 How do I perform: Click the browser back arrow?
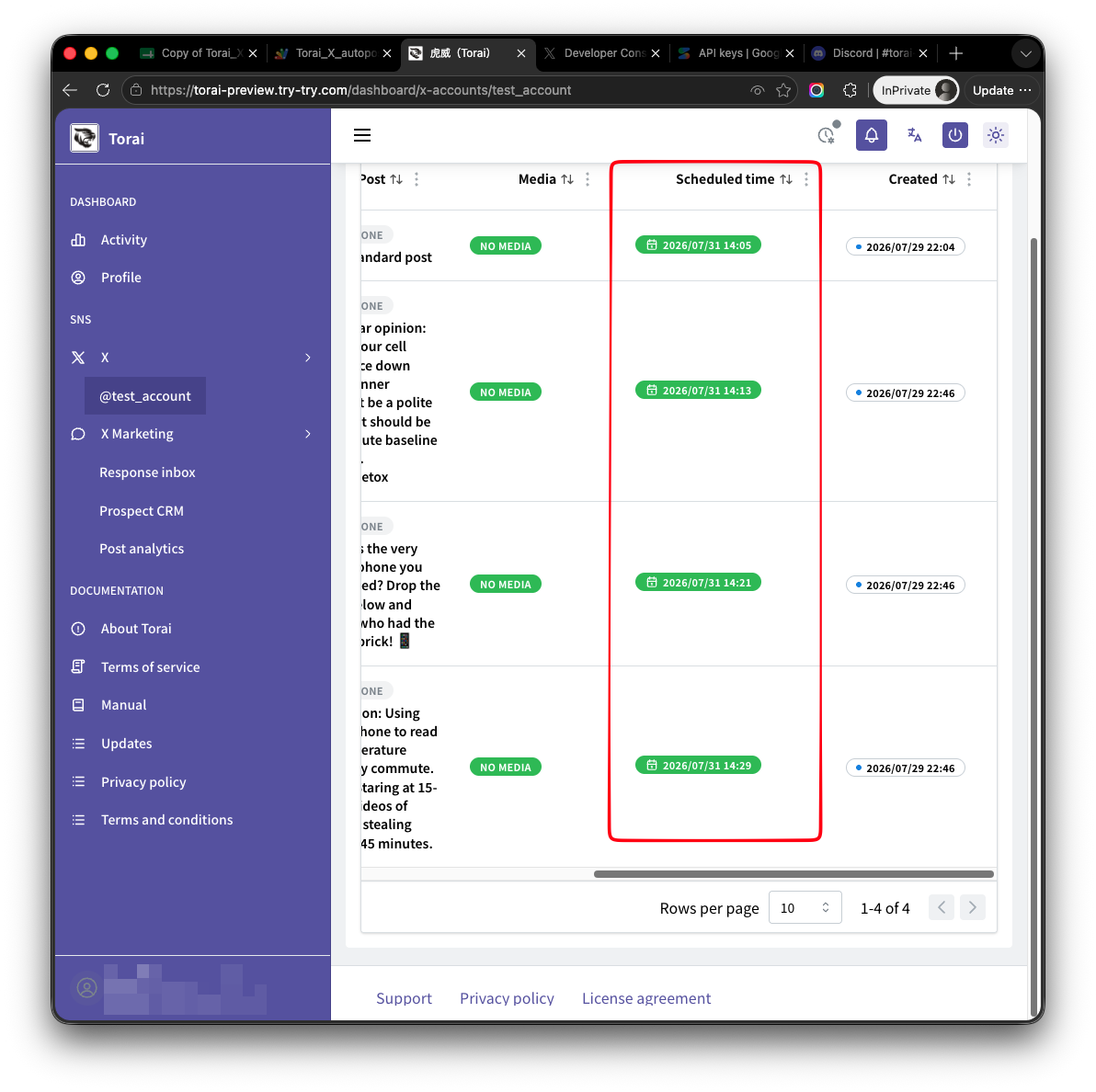69,90
